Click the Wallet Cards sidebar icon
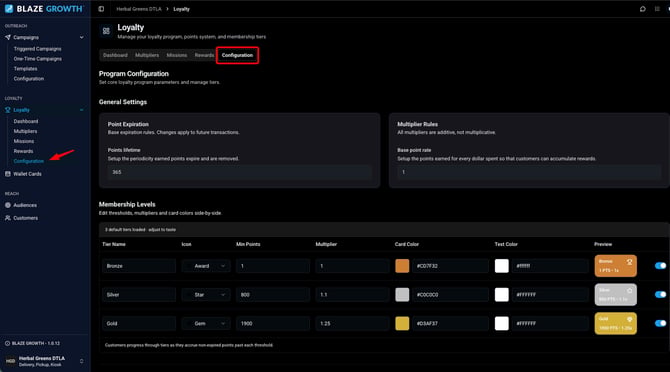The height and width of the screenshot is (372, 670). click(x=8, y=174)
